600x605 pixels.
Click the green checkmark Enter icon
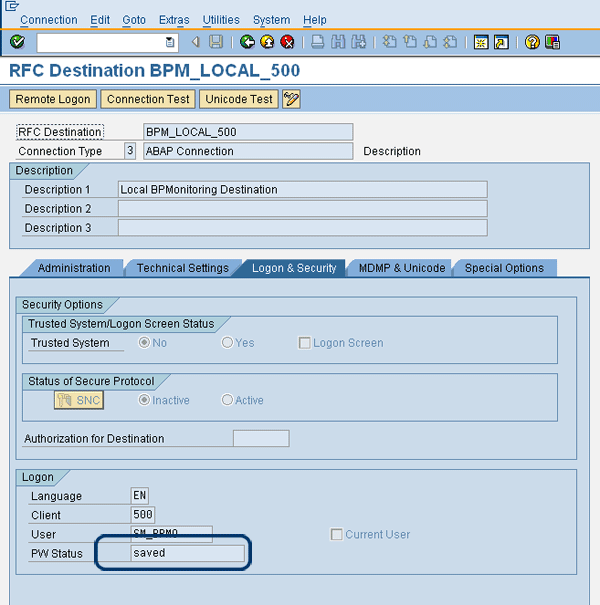click(17, 42)
